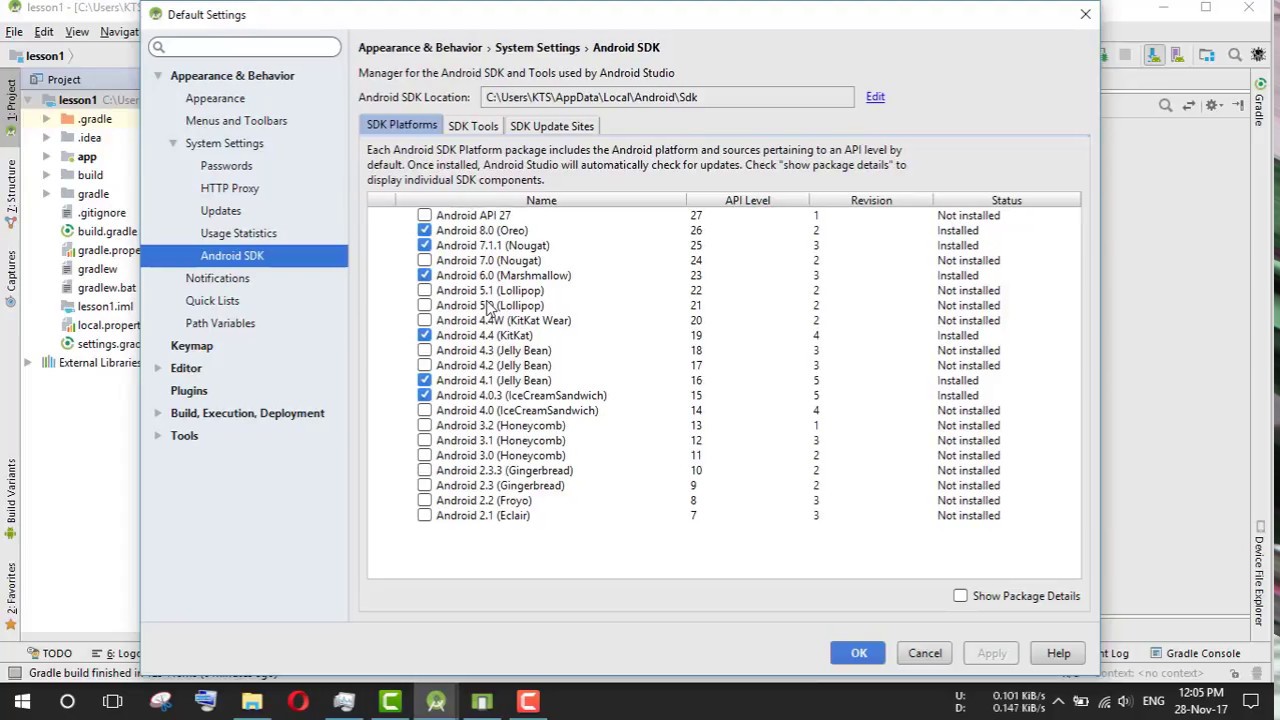This screenshot has width=1280, height=720.
Task: Click the Task View taskbar icon
Action: 113,701
